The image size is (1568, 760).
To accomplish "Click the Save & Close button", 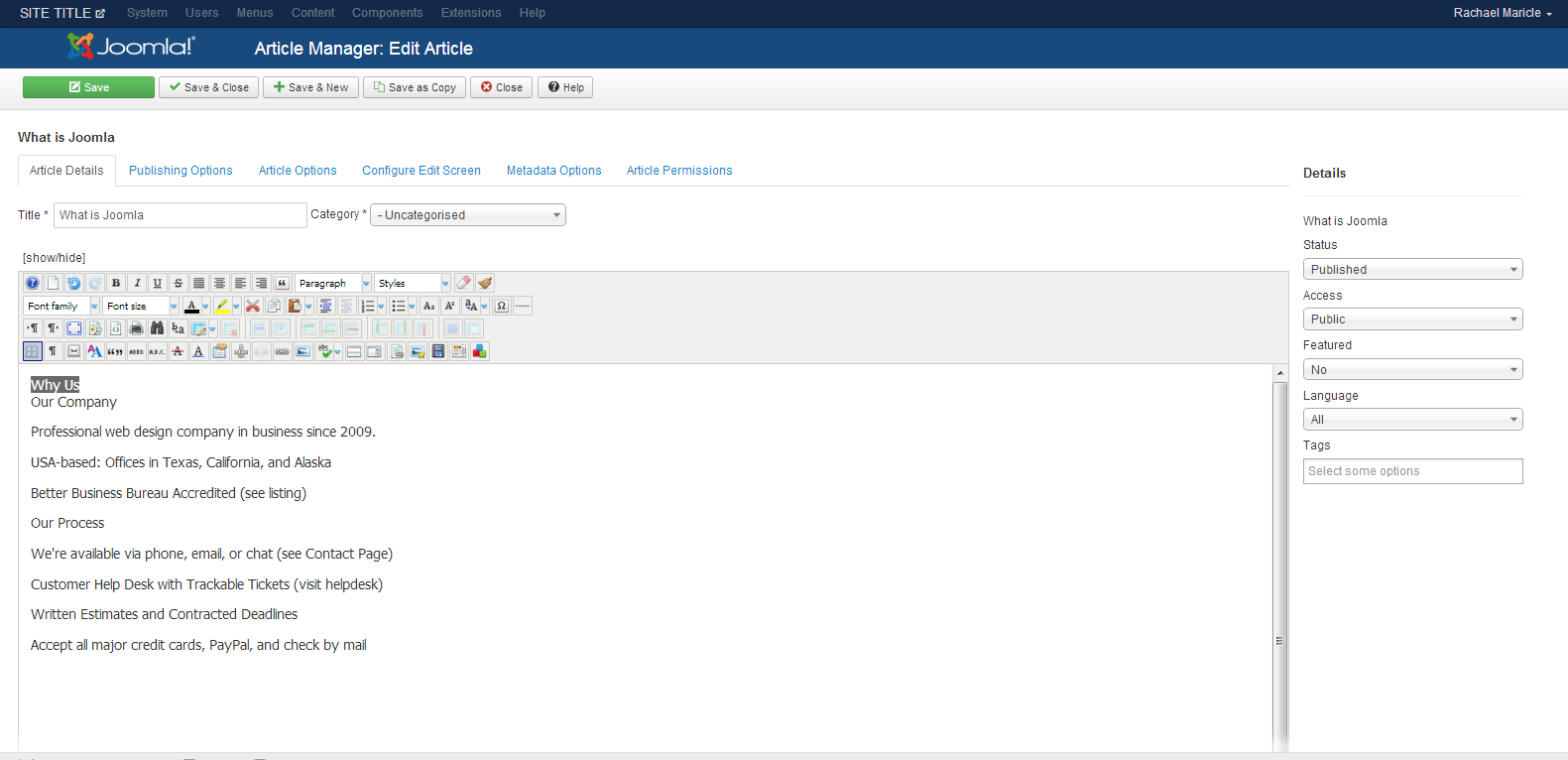I will click(x=209, y=87).
